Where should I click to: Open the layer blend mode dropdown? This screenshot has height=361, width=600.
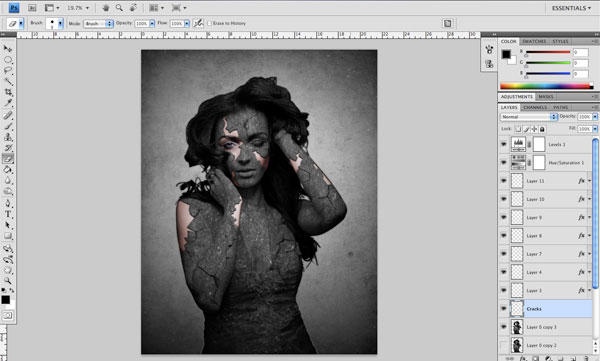[528, 117]
